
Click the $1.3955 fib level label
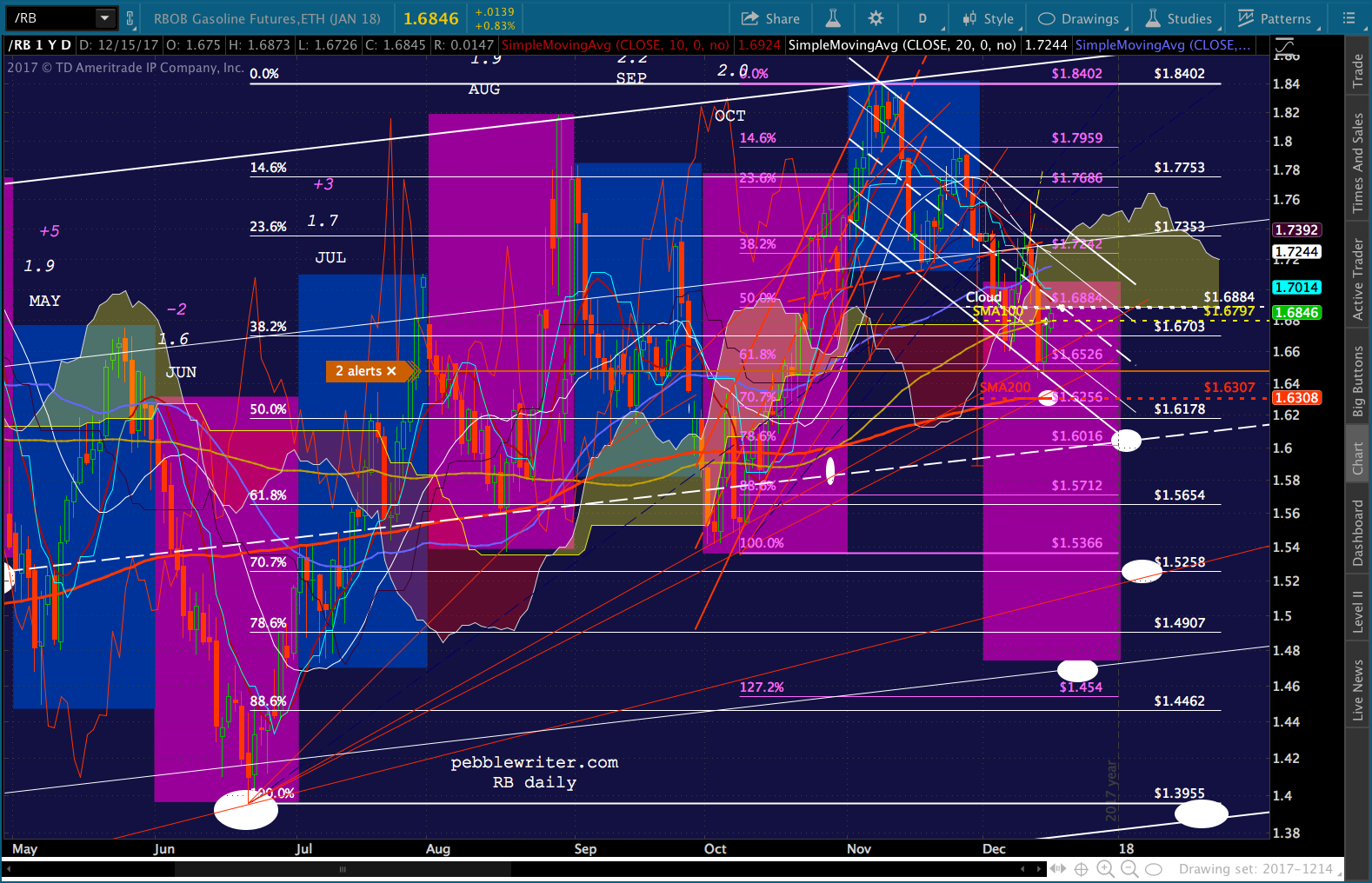1179,793
